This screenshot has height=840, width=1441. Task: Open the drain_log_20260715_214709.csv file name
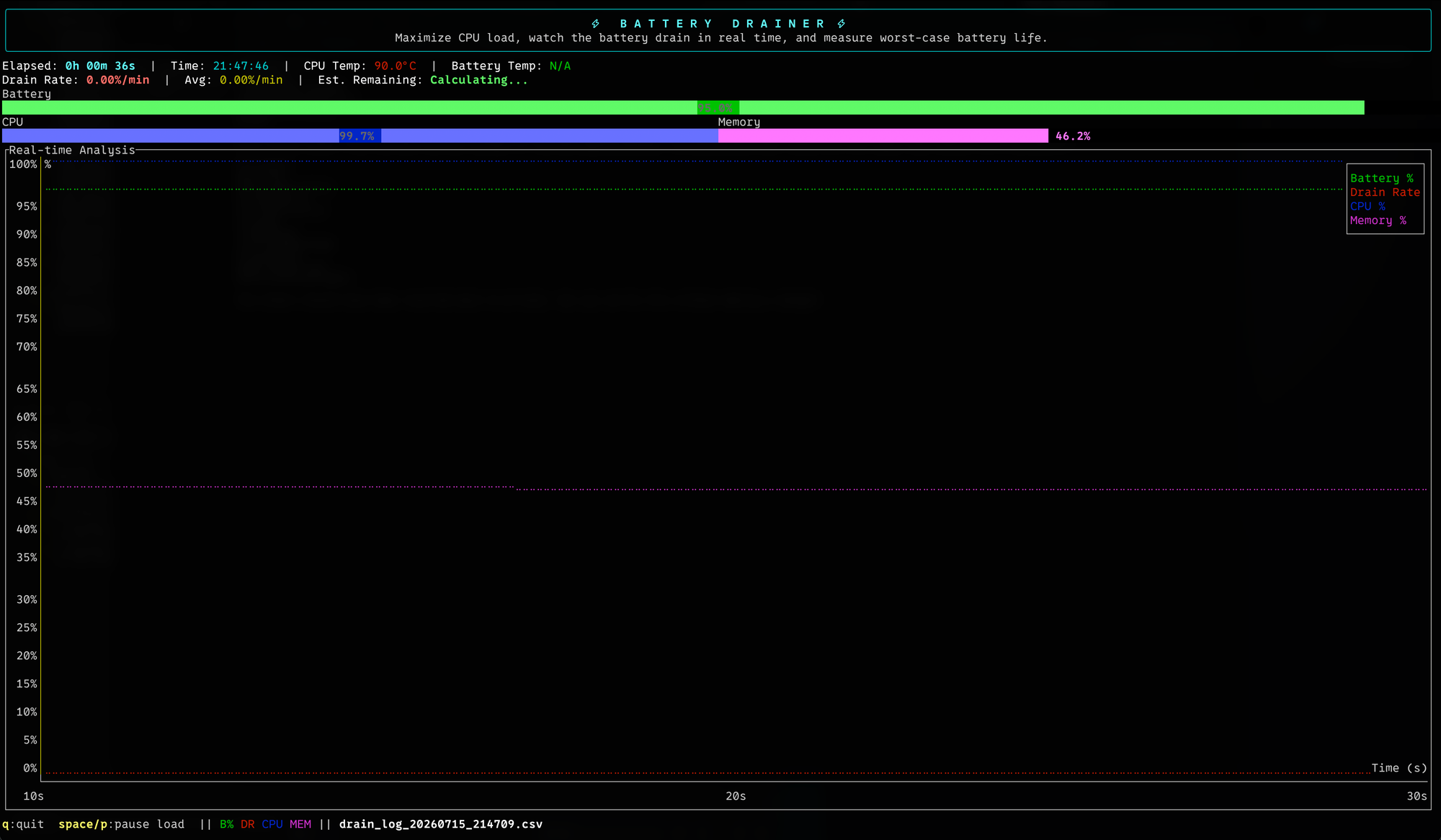(441, 824)
